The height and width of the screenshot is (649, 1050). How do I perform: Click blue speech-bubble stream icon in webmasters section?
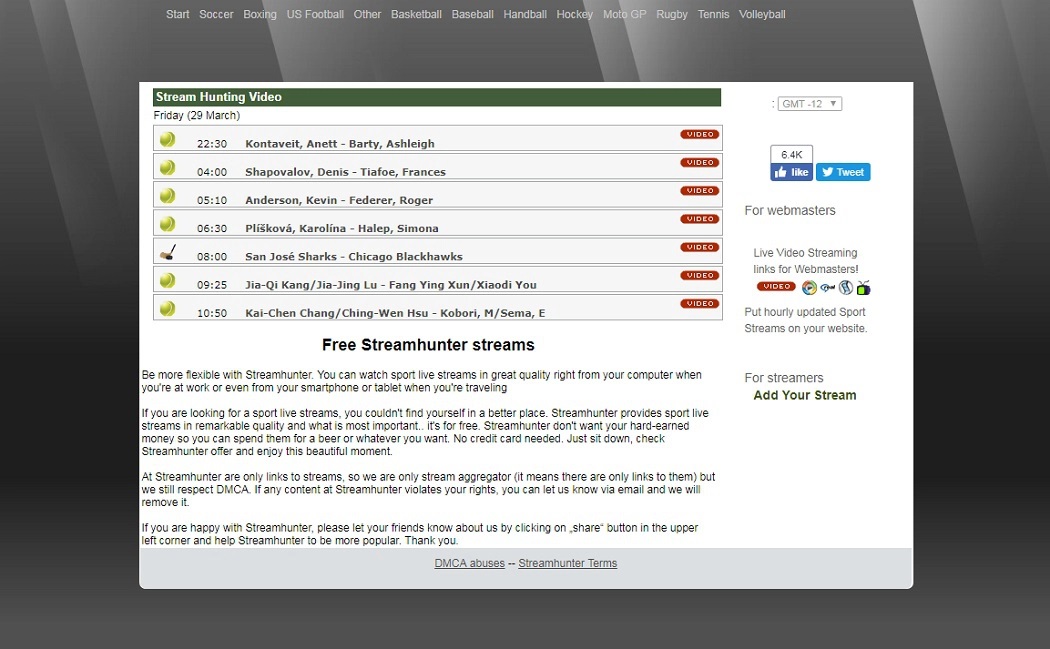[828, 288]
